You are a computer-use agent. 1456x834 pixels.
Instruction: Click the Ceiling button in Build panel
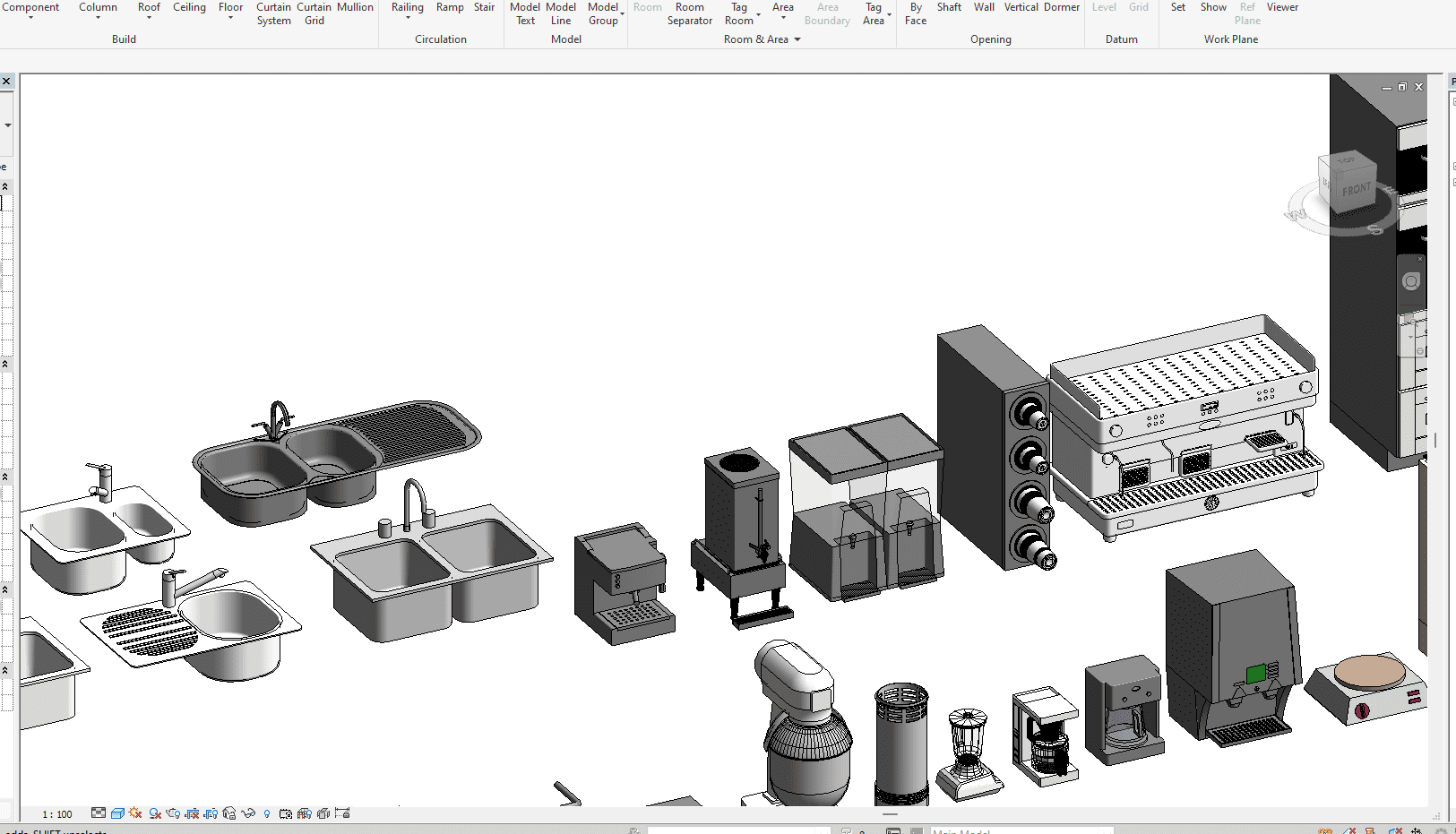point(189,7)
